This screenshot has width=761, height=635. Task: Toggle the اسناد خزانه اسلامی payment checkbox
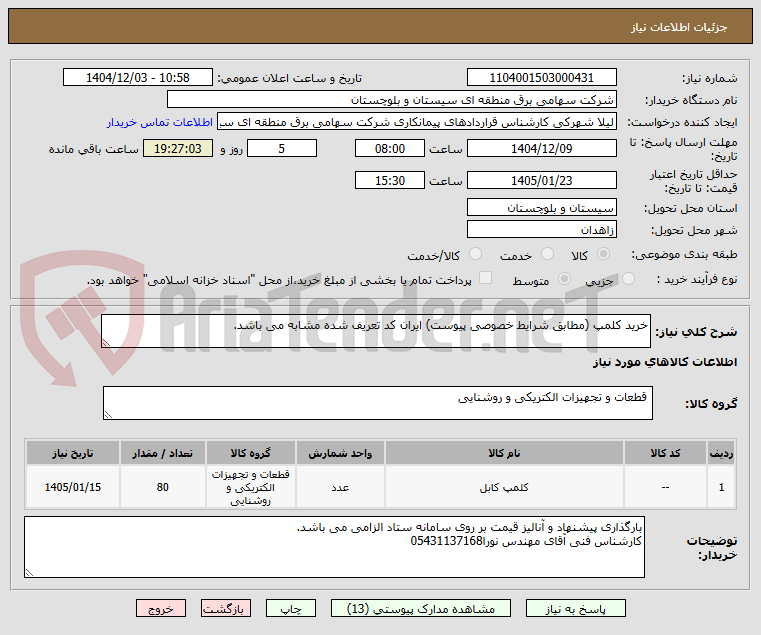tap(485, 278)
